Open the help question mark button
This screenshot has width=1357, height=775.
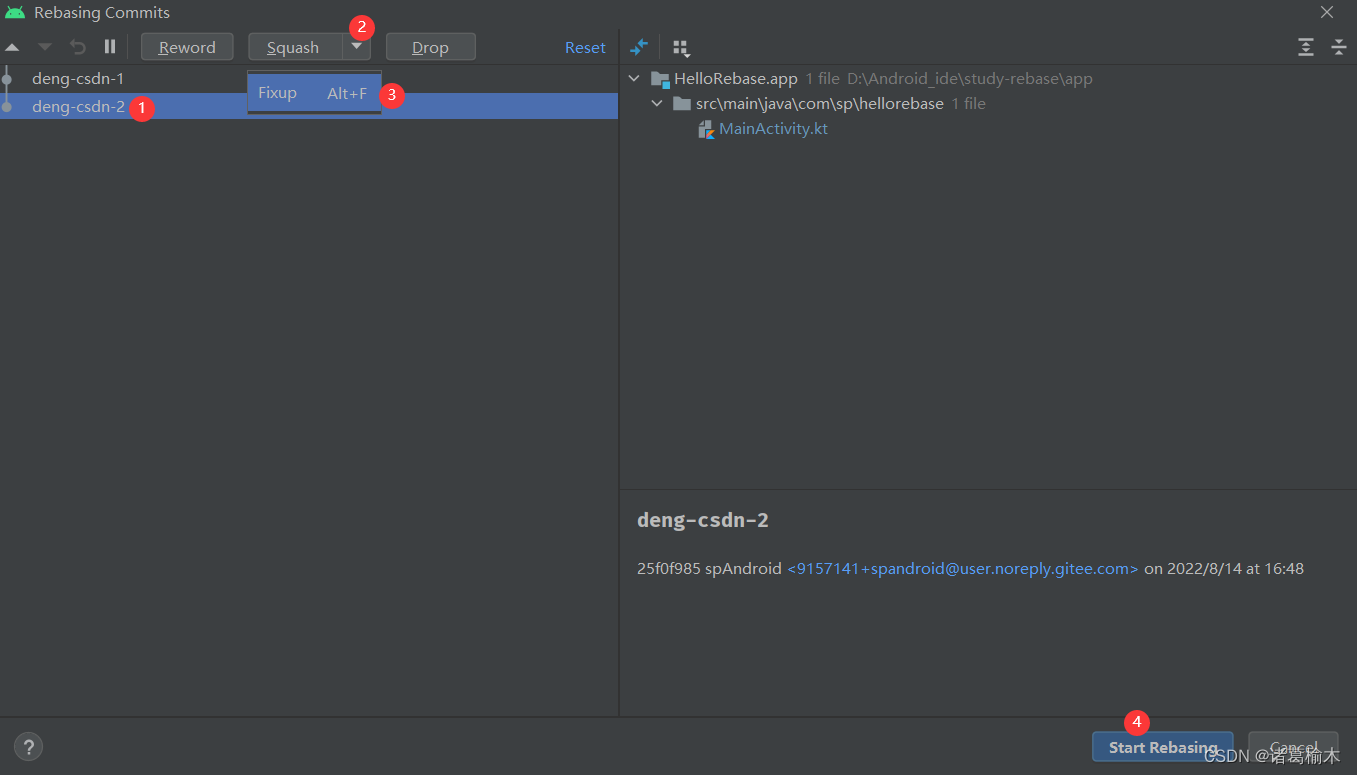click(28, 746)
